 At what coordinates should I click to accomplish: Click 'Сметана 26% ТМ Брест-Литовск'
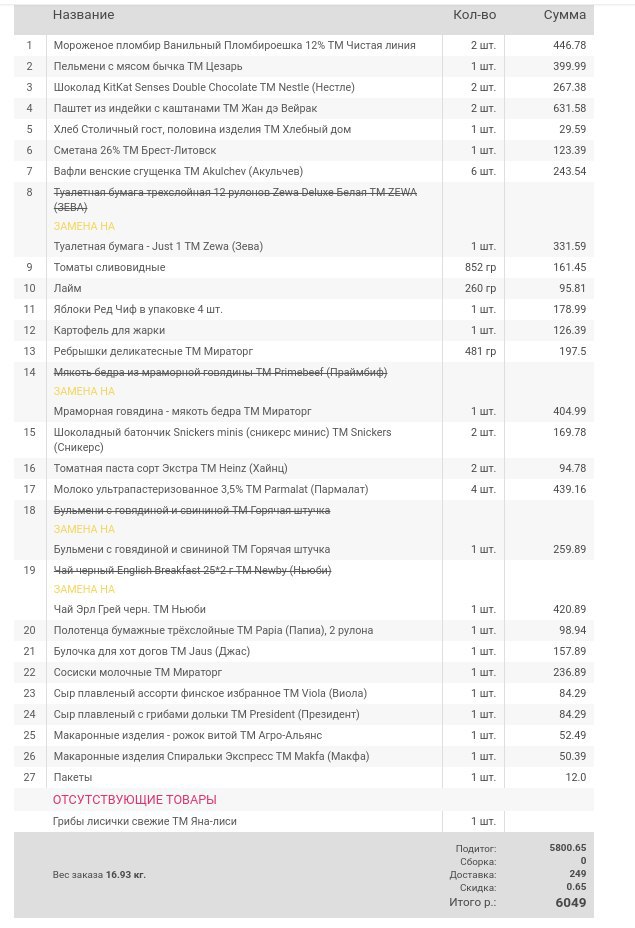click(135, 150)
